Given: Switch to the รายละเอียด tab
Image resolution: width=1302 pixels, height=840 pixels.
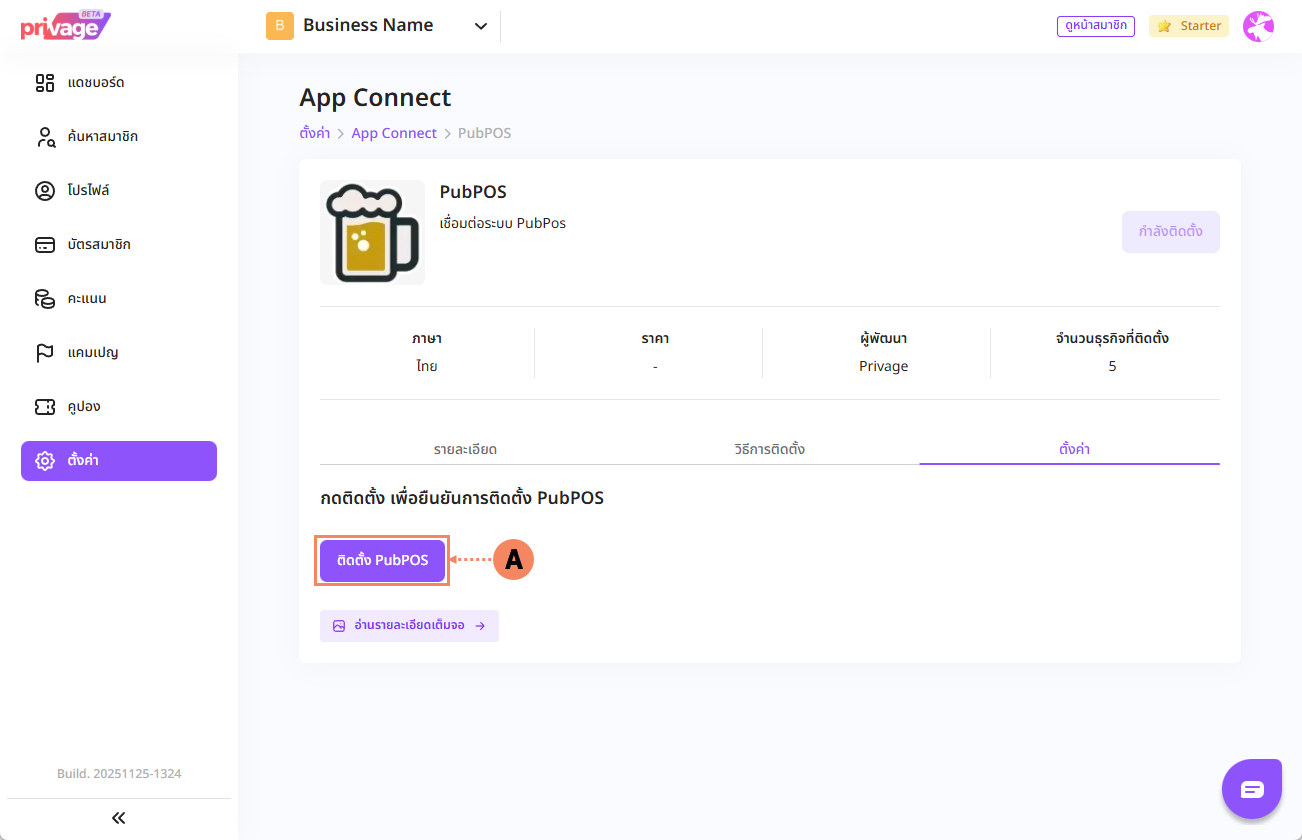Looking at the screenshot, I should [465, 449].
